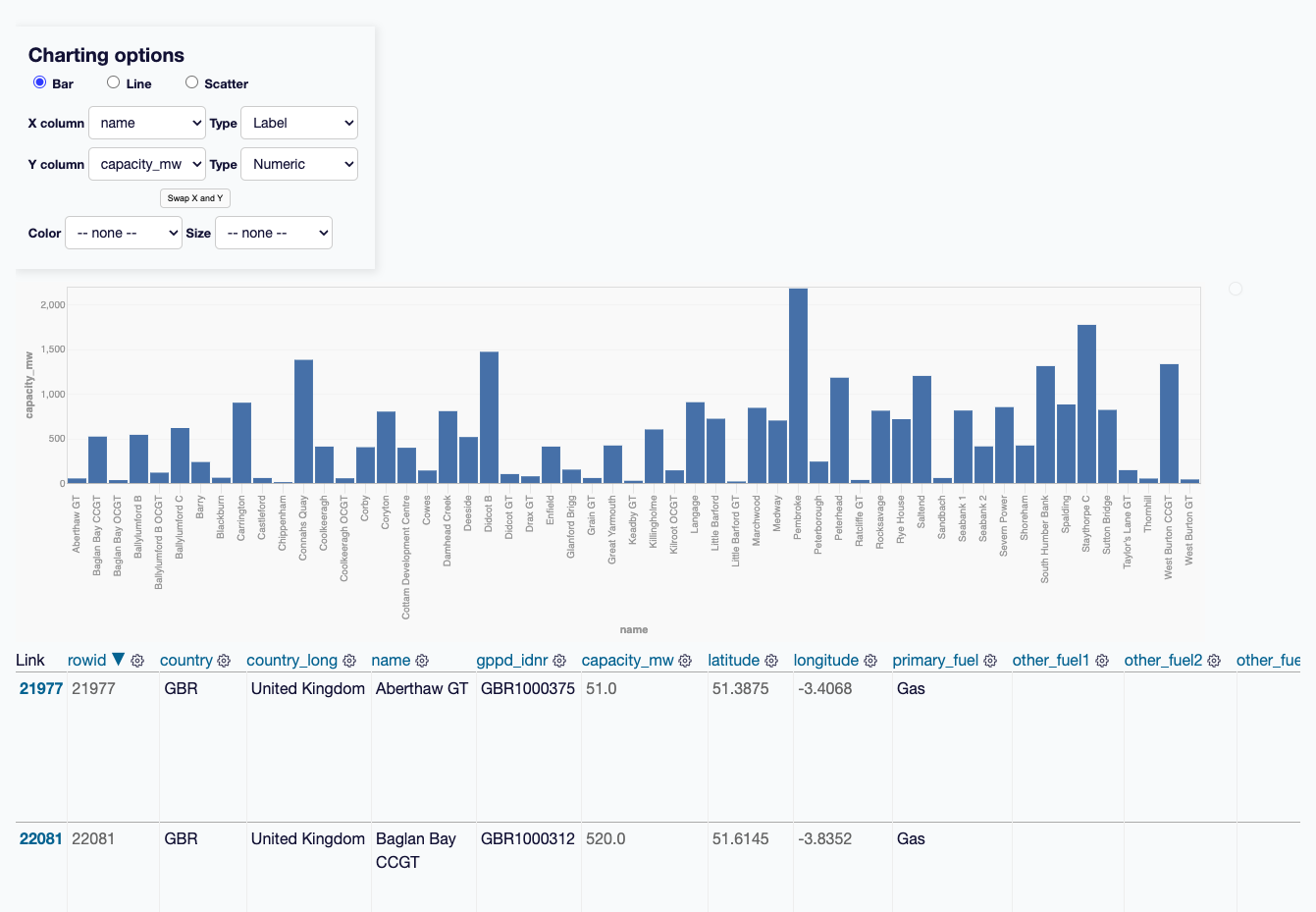This screenshot has width=1316, height=912.
Task: Open the X column Type dropdown
Action: [x=299, y=123]
